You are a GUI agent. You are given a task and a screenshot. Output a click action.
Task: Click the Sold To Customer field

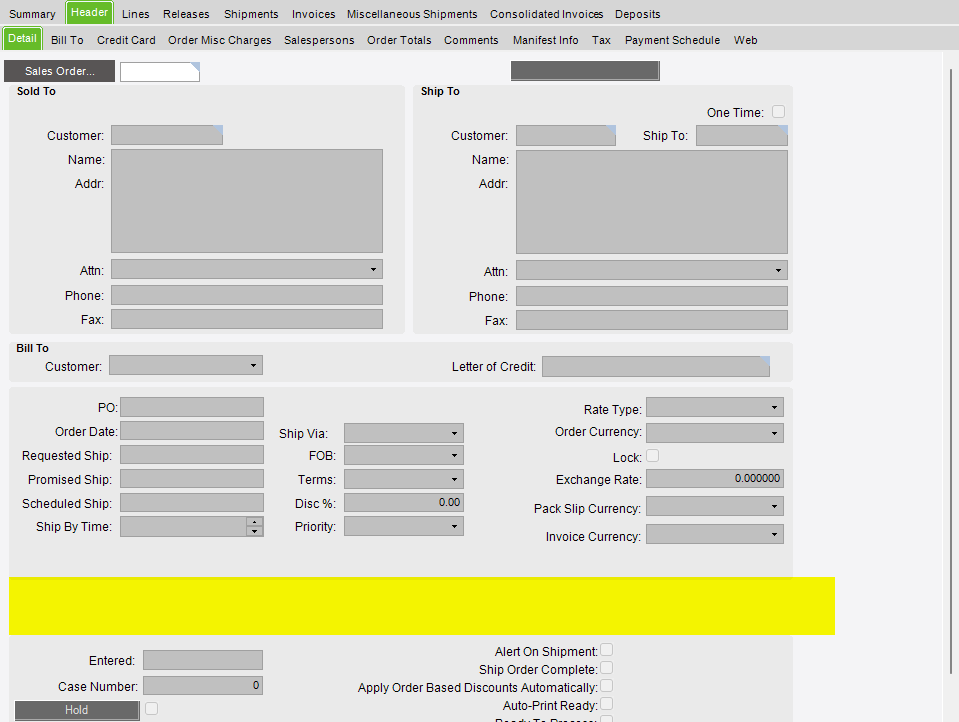click(x=167, y=135)
